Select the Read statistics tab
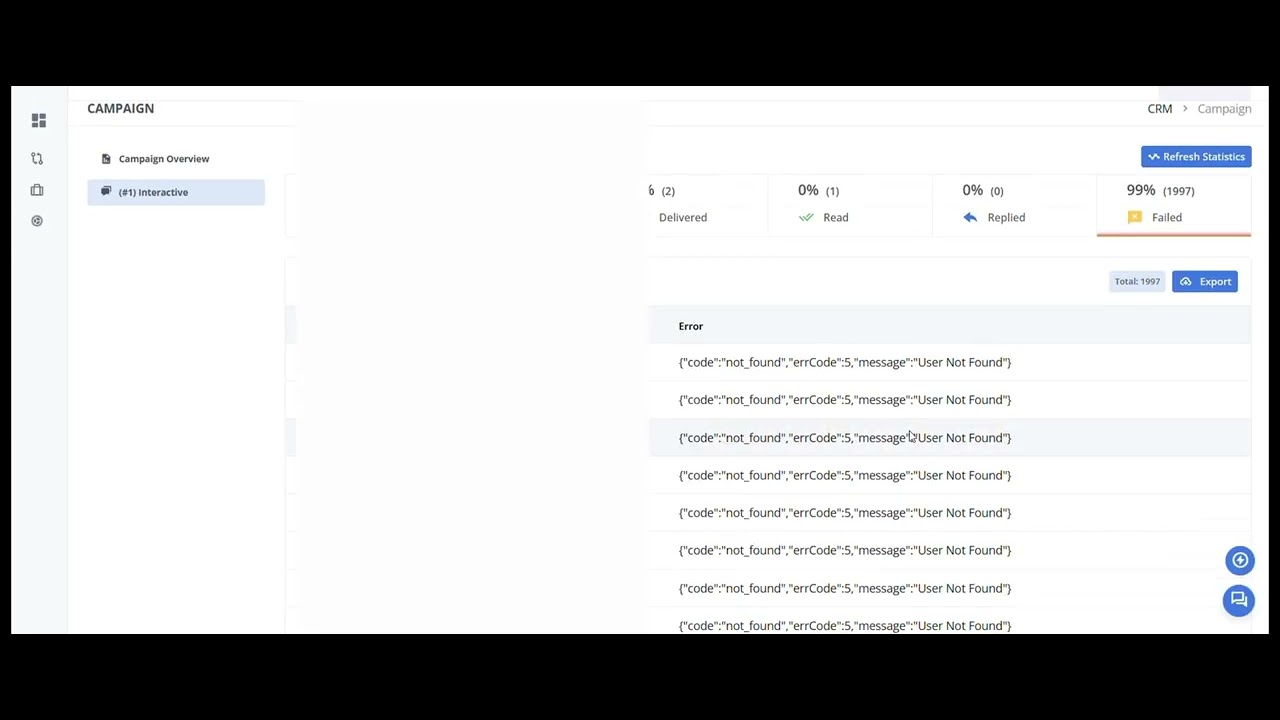The height and width of the screenshot is (720, 1280). (850, 204)
